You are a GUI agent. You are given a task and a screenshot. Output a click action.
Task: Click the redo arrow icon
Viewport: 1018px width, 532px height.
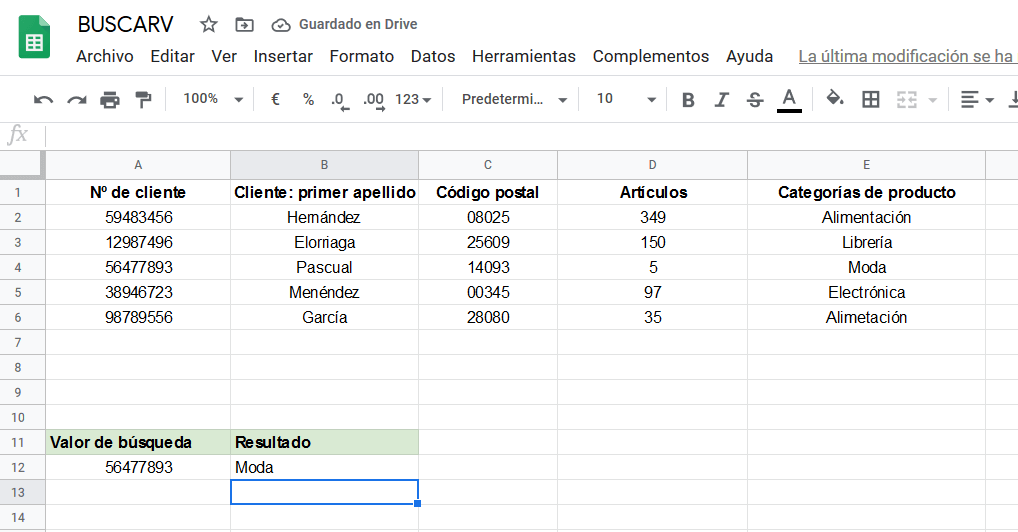[76, 99]
